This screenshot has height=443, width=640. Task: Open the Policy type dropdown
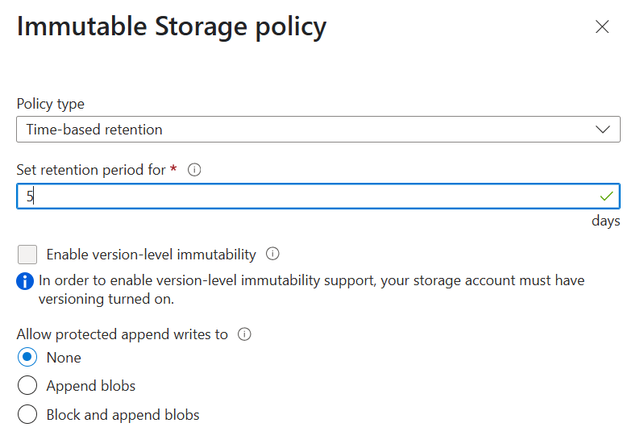(x=318, y=129)
